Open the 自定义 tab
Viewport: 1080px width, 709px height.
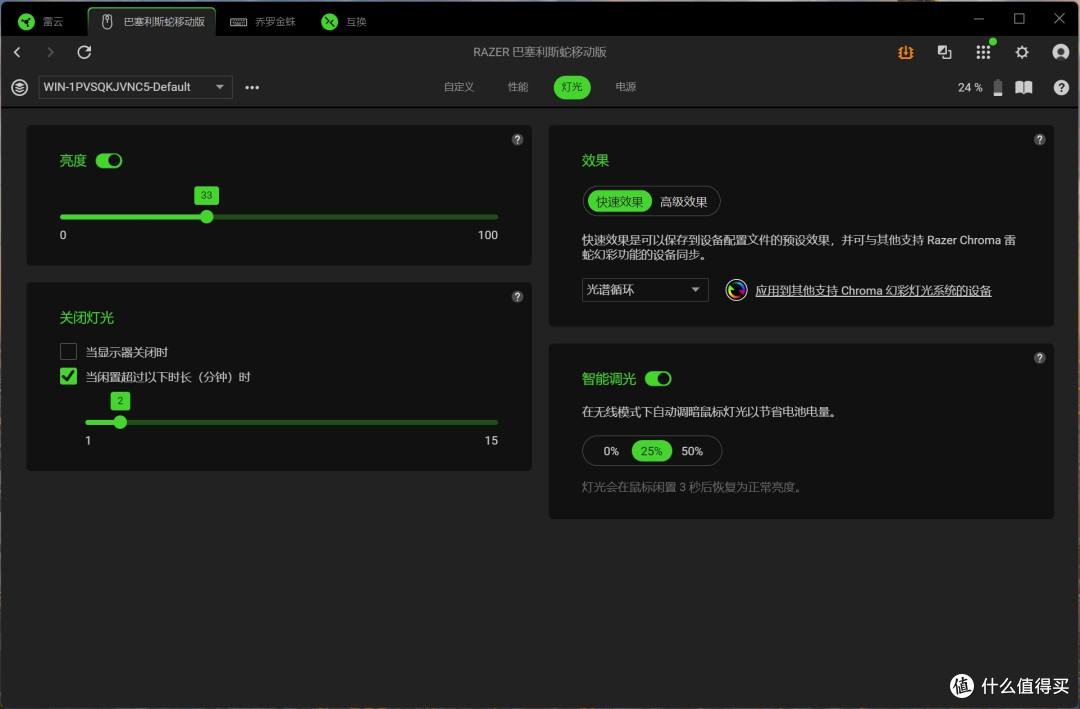pyautogui.click(x=459, y=87)
